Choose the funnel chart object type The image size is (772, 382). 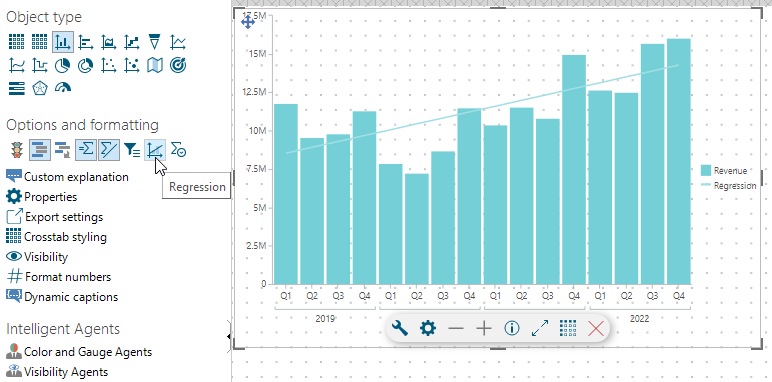click(x=155, y=42)
